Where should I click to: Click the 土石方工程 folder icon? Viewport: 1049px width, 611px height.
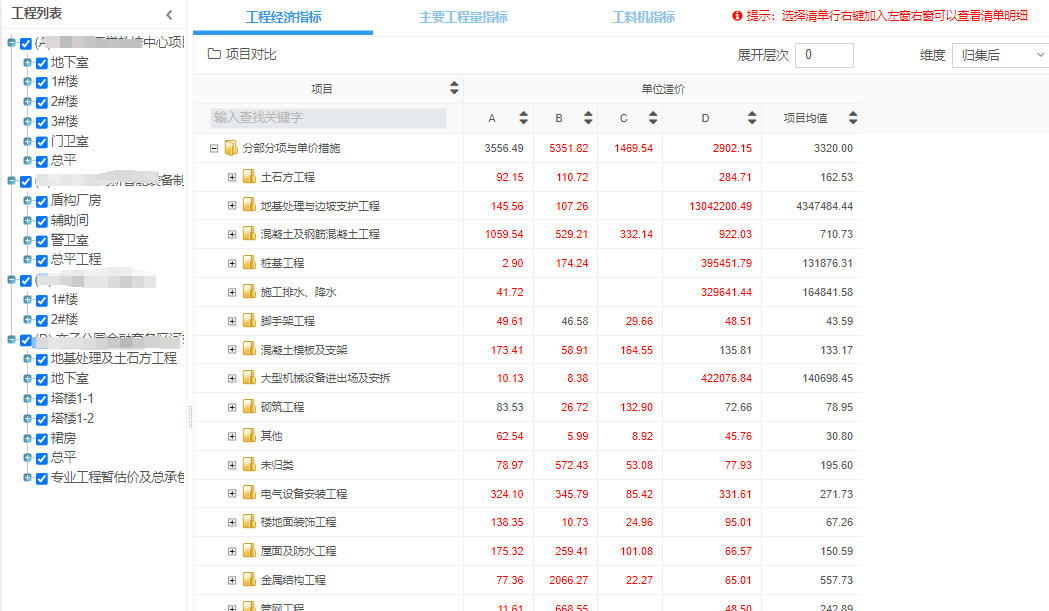249,177
